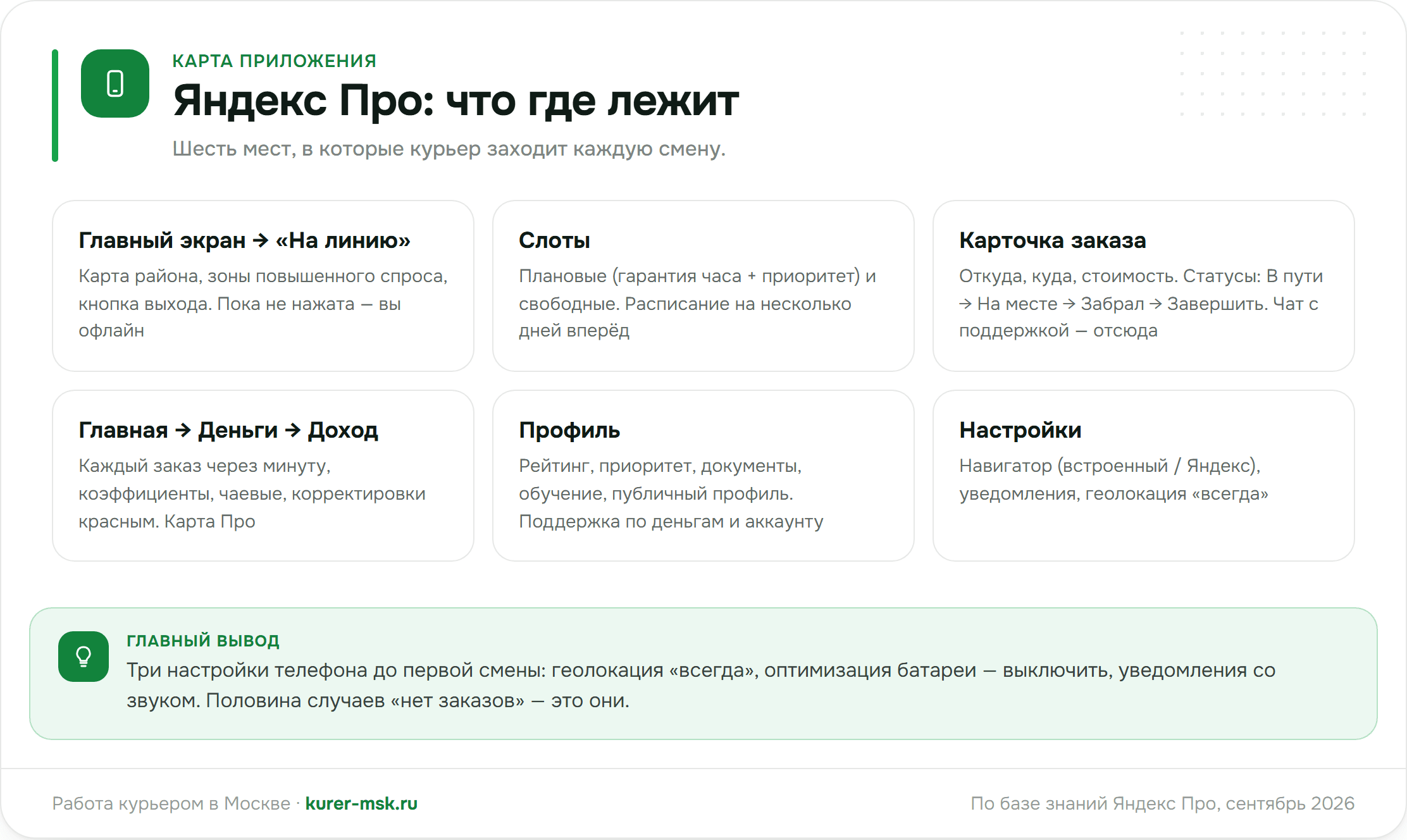Click footer note «По базе знаний Яндекс Про, сентябрь 2026»
The height and width of the screenshot is (840, 1407).
pos(1163,803)
